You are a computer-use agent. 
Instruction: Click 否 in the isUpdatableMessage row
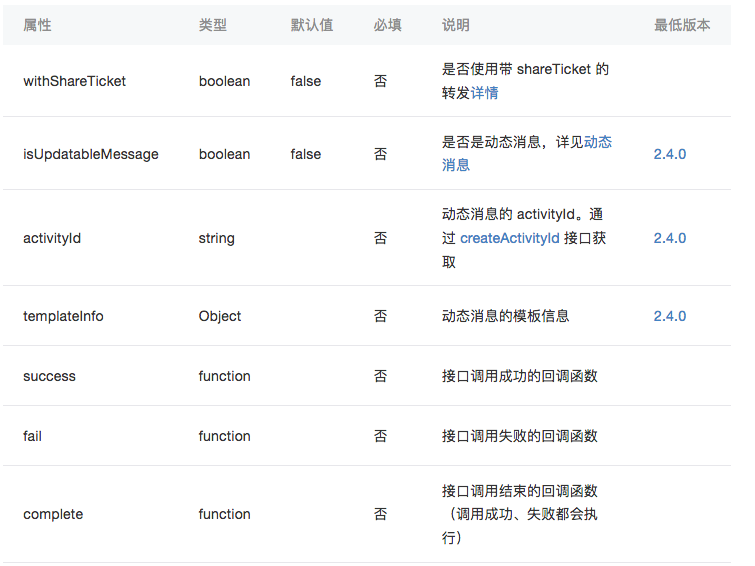click(x=380, y=154)
